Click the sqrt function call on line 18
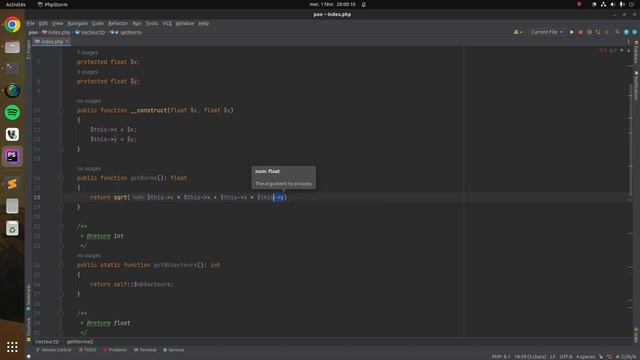Screen dimensions: 640x360 click(120, 197)
